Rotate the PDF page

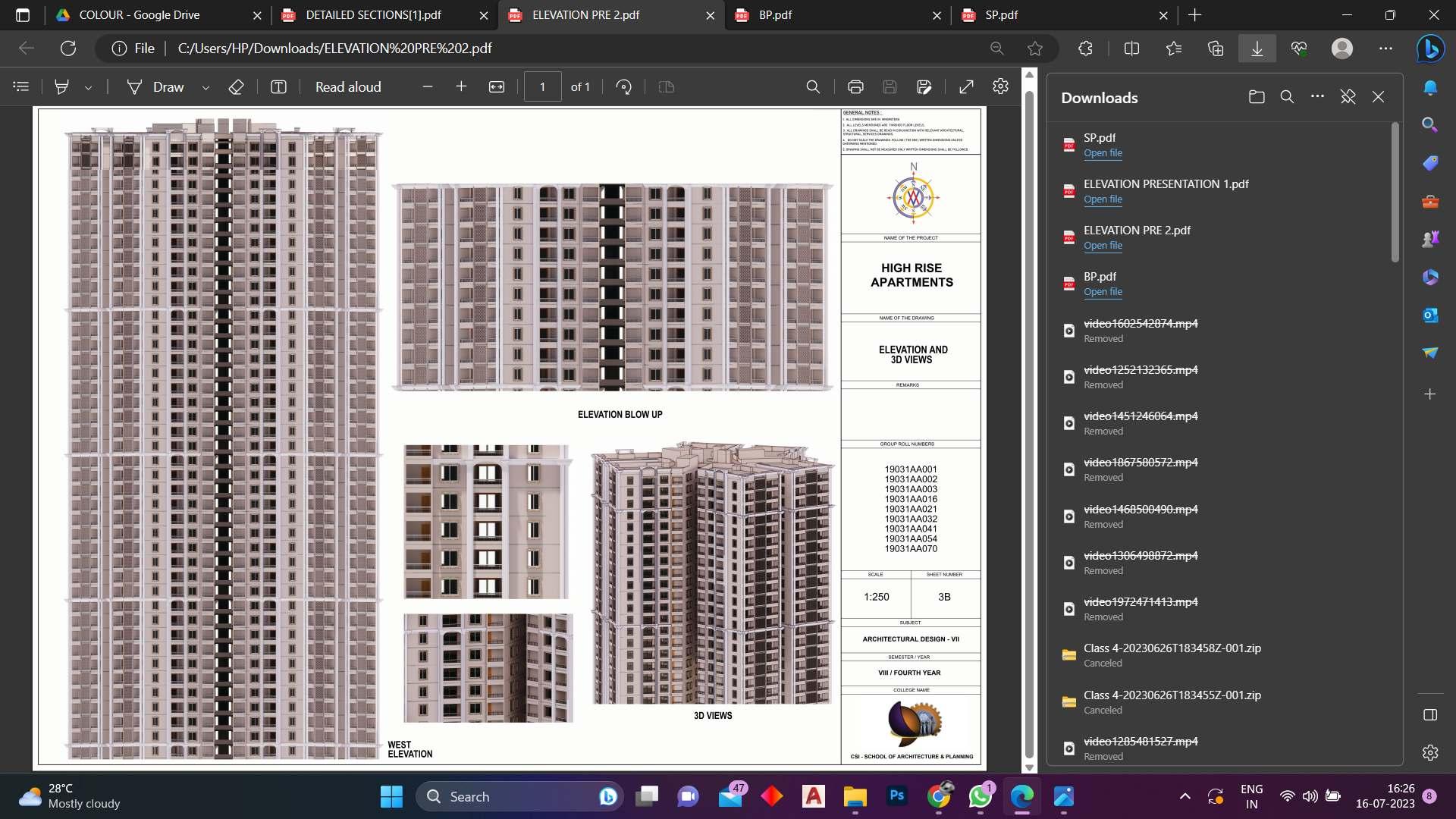623,86
